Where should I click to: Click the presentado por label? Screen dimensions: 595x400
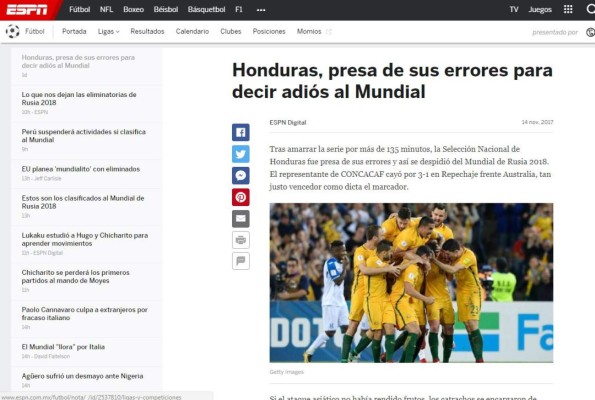(555, 33)
